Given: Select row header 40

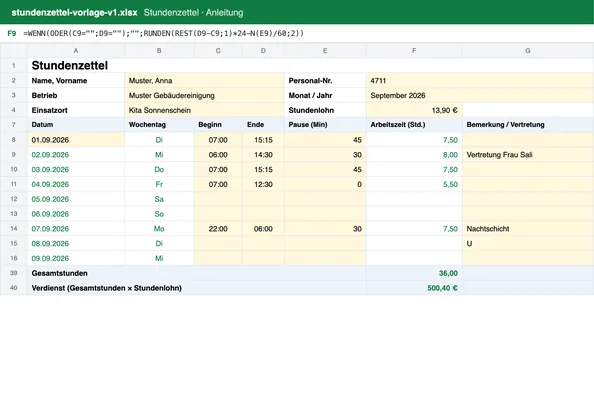Looking at the screenshot, I should coord(14,288).
